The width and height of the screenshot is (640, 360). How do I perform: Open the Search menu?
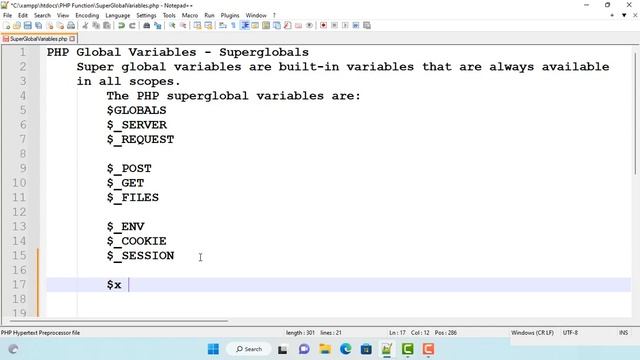pos(42,15)
